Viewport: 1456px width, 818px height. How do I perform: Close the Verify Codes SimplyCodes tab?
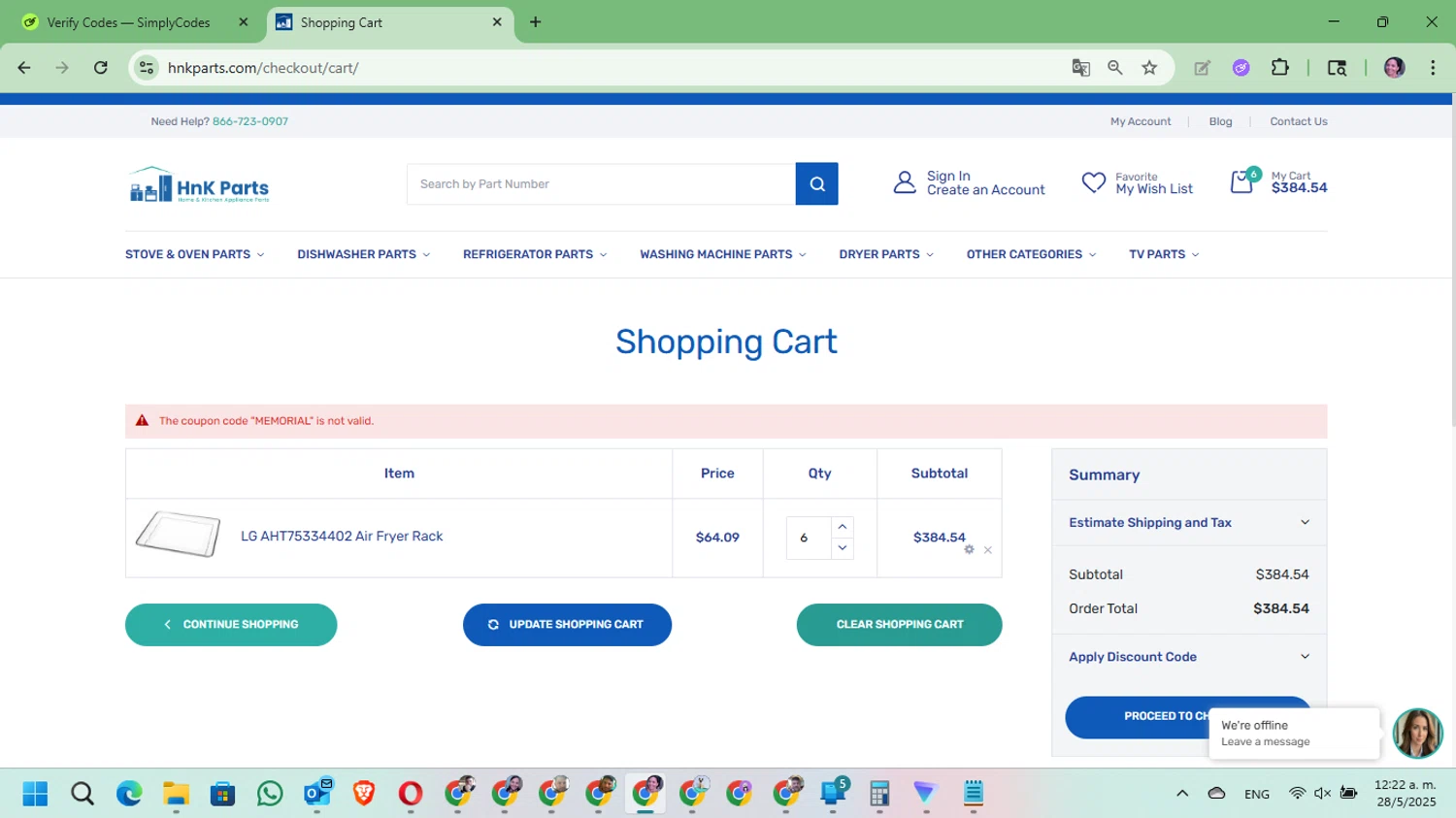244,22
